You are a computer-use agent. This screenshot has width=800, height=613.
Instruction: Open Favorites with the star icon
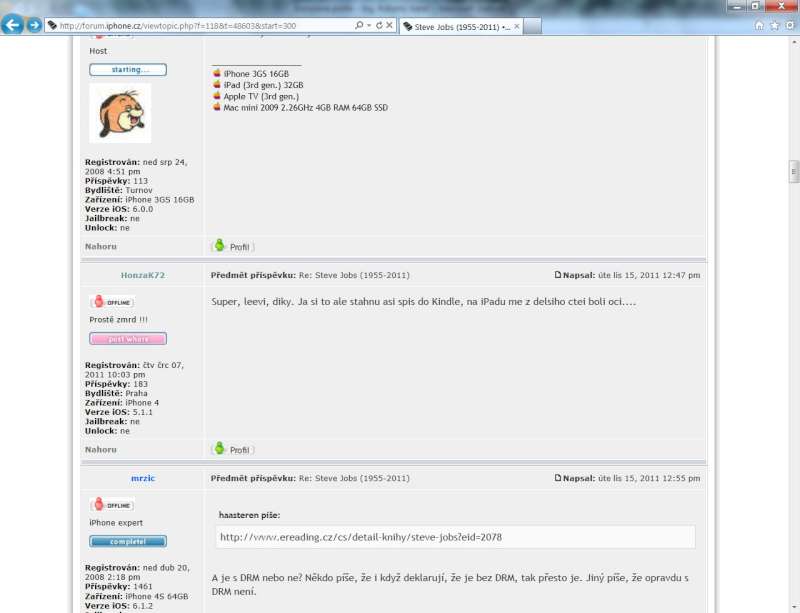(x=774, y=25)
